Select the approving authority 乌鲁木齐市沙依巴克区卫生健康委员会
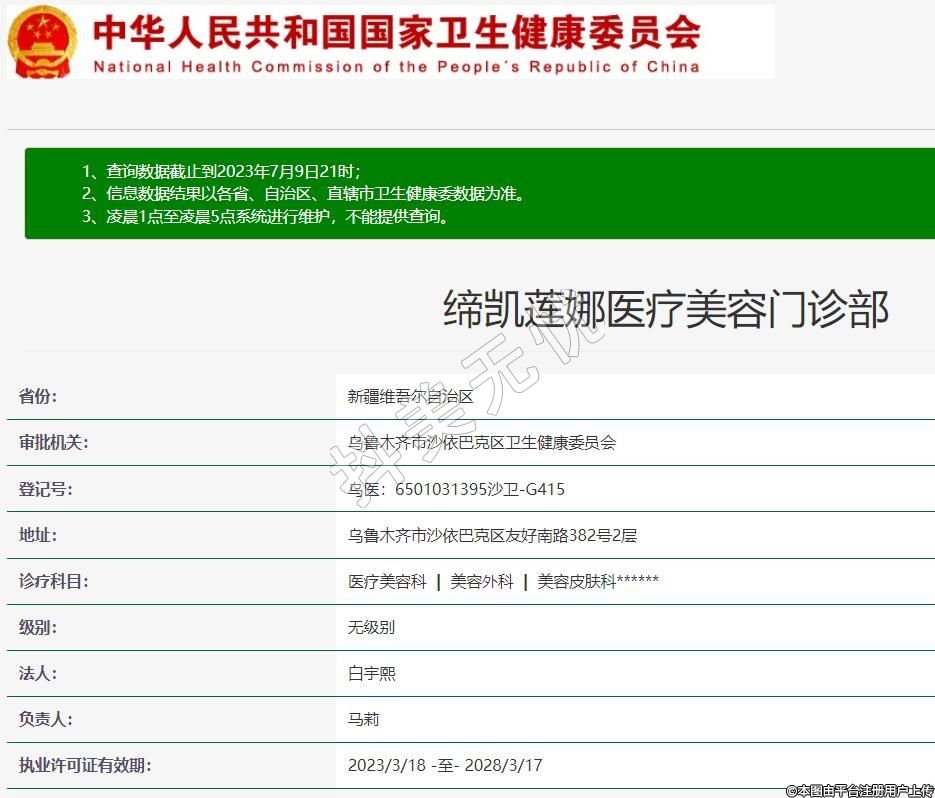935x798 pixels. tap(482, 442)
